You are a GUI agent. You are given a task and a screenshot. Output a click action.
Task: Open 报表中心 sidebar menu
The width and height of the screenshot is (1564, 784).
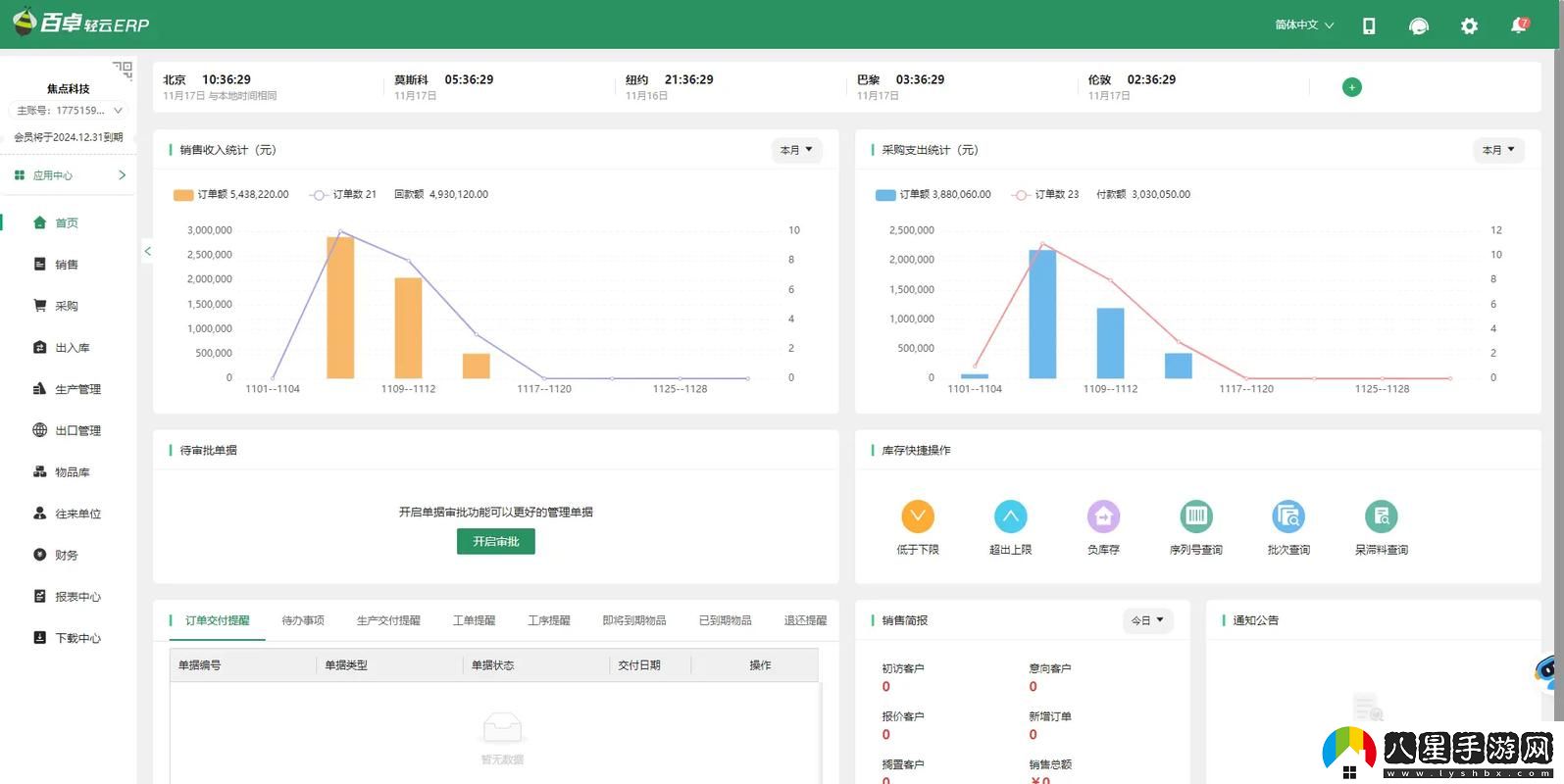coord(68,597)
